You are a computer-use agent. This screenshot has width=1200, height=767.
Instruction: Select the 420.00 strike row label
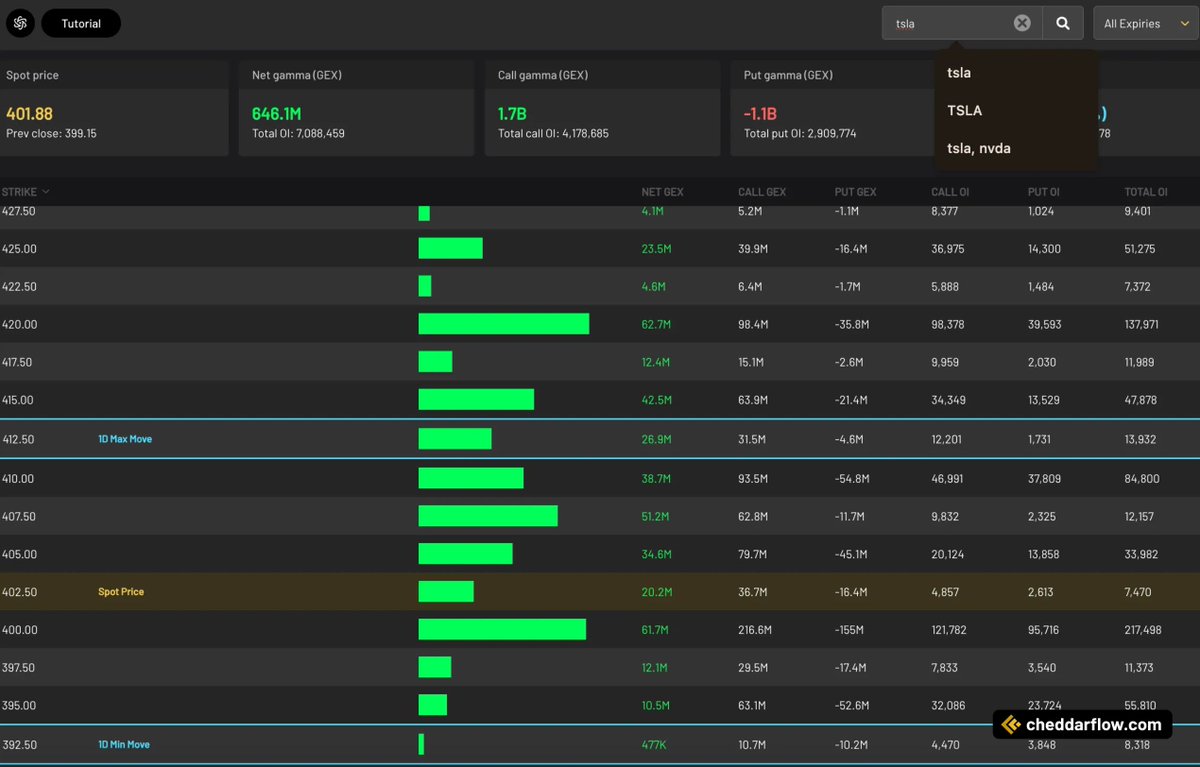[x=19, y=325]
